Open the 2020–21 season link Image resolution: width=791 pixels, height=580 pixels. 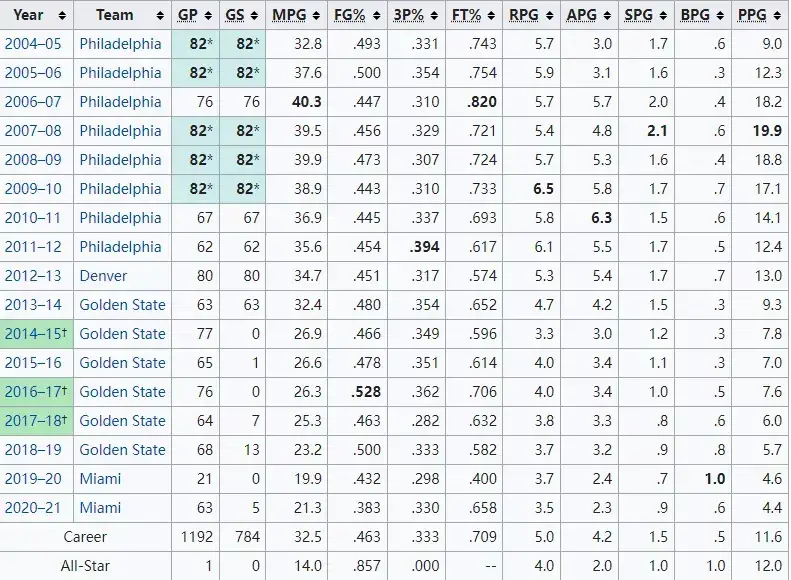33,507
